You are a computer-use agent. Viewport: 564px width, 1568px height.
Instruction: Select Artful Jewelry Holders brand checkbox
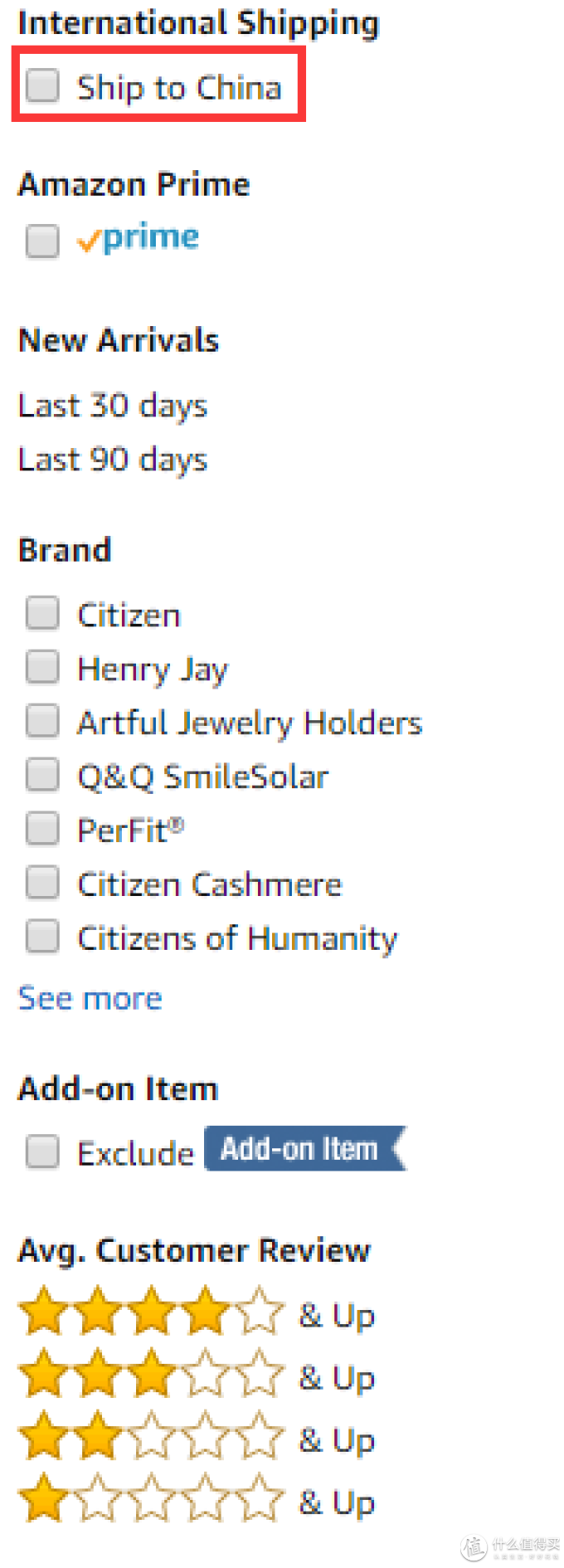pyautogui.click(x=42, y=721)
